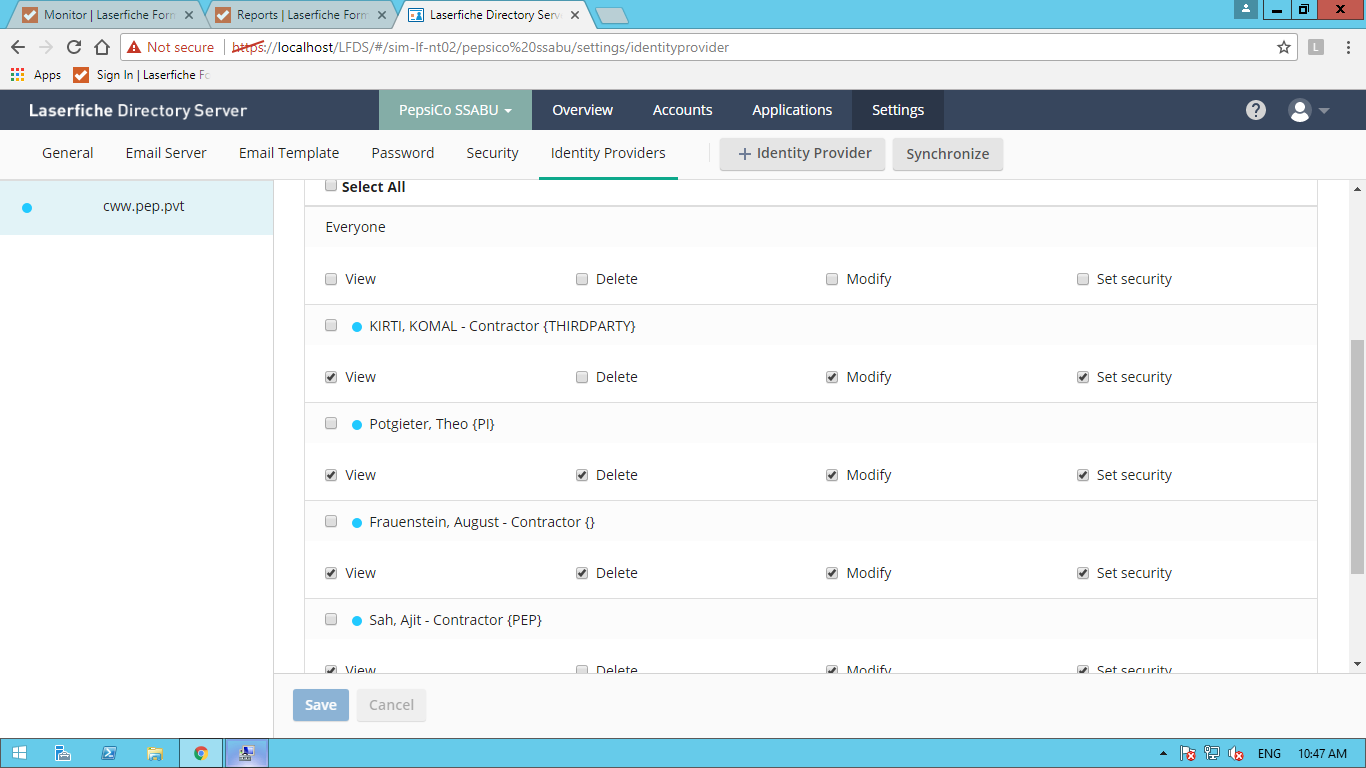Launch PowerShell from the taskbar
Viewport: 1366px width, 768px height.
pyautogui.click(x=108, y=754)
